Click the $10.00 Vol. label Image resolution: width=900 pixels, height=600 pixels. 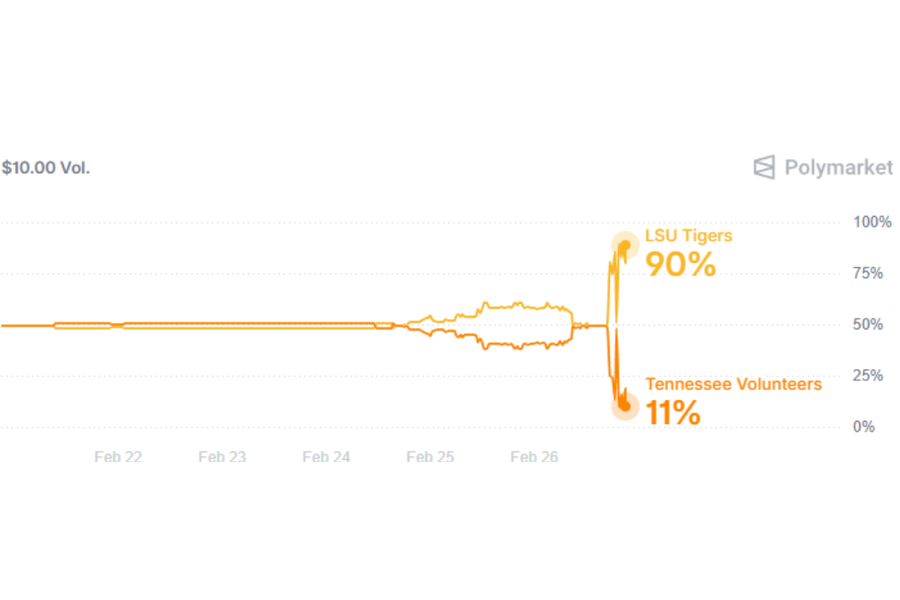point(46,168)
